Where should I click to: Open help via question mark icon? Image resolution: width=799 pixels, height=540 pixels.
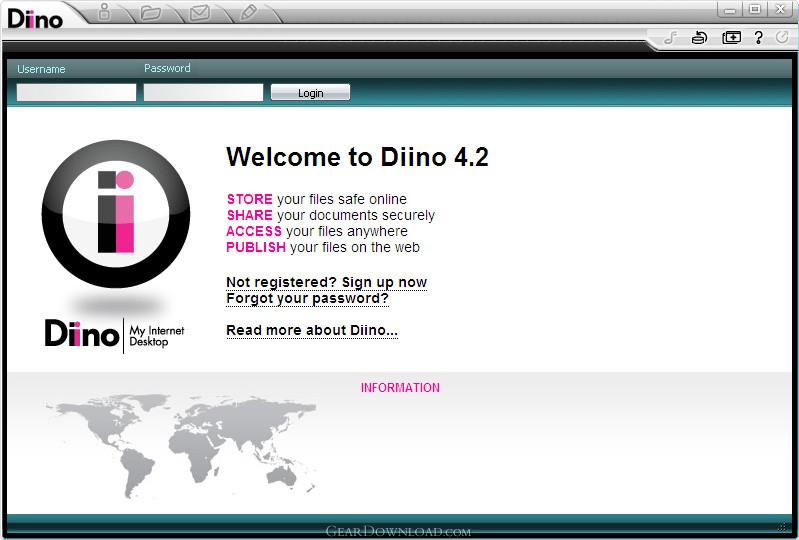click(758, 37)
